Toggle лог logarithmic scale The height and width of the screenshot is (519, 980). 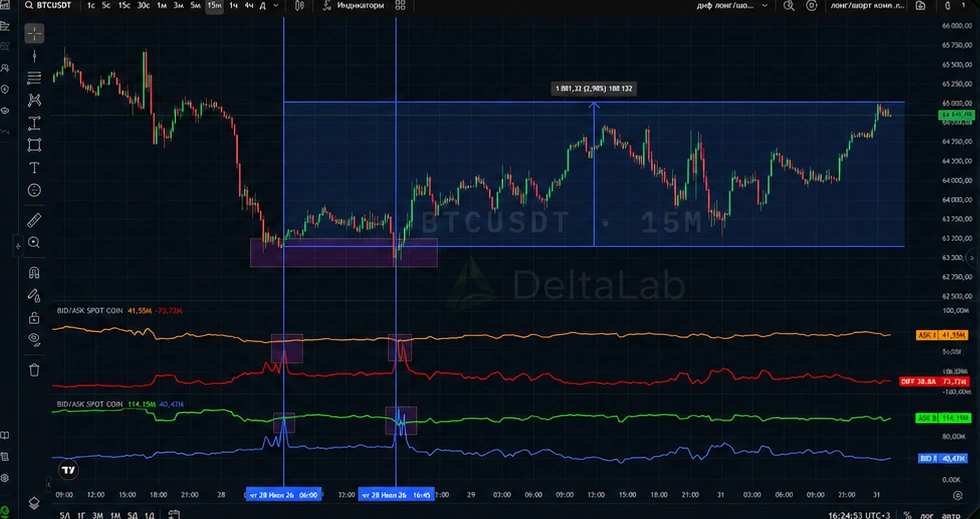click(928, 515)
